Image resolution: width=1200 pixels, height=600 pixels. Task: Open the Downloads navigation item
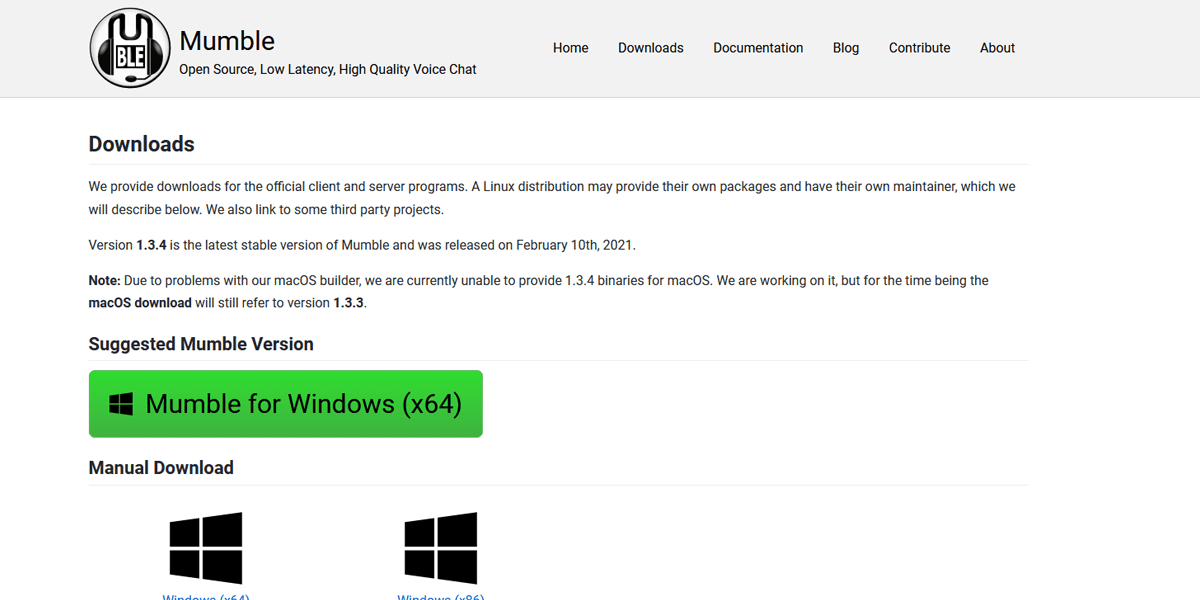(x=651, y=48)
